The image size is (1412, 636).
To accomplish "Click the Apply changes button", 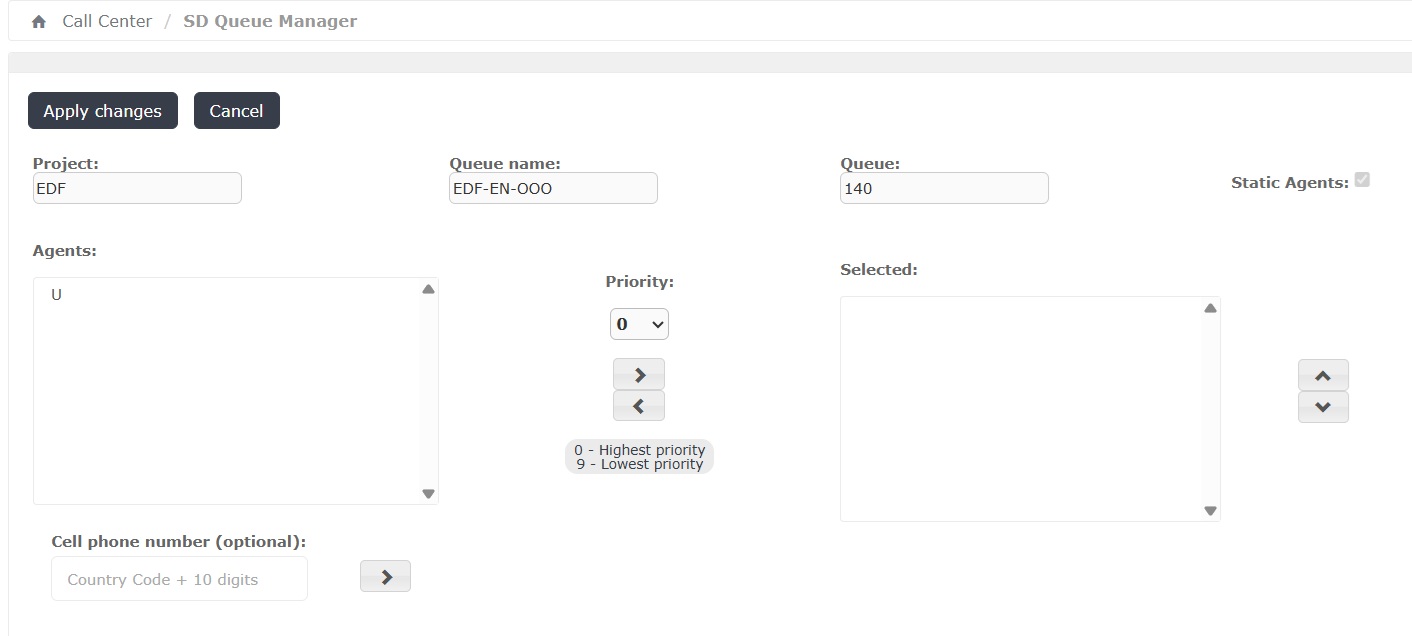I will point(102,111).
